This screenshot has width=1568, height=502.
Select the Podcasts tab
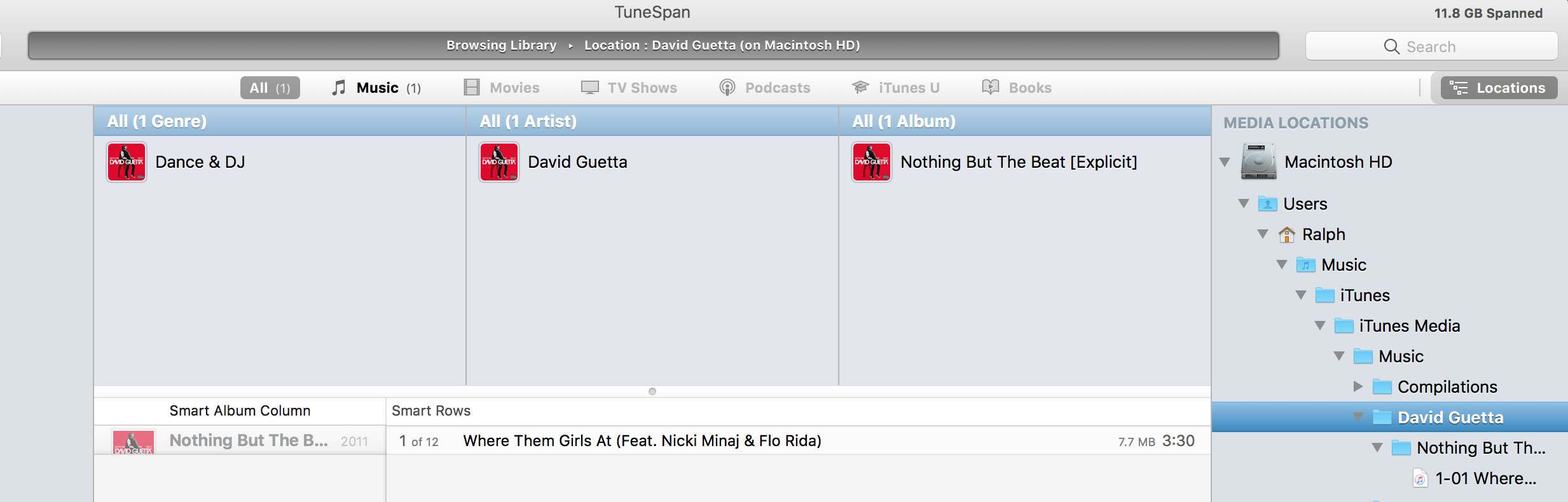(765, 88)
